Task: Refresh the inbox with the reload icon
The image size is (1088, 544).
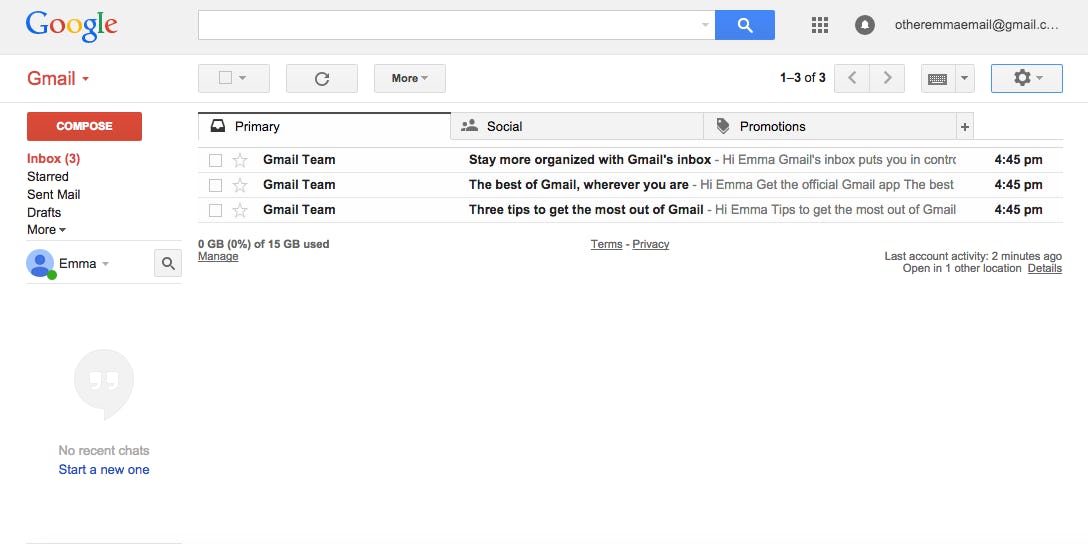Action: coord(321,79)
